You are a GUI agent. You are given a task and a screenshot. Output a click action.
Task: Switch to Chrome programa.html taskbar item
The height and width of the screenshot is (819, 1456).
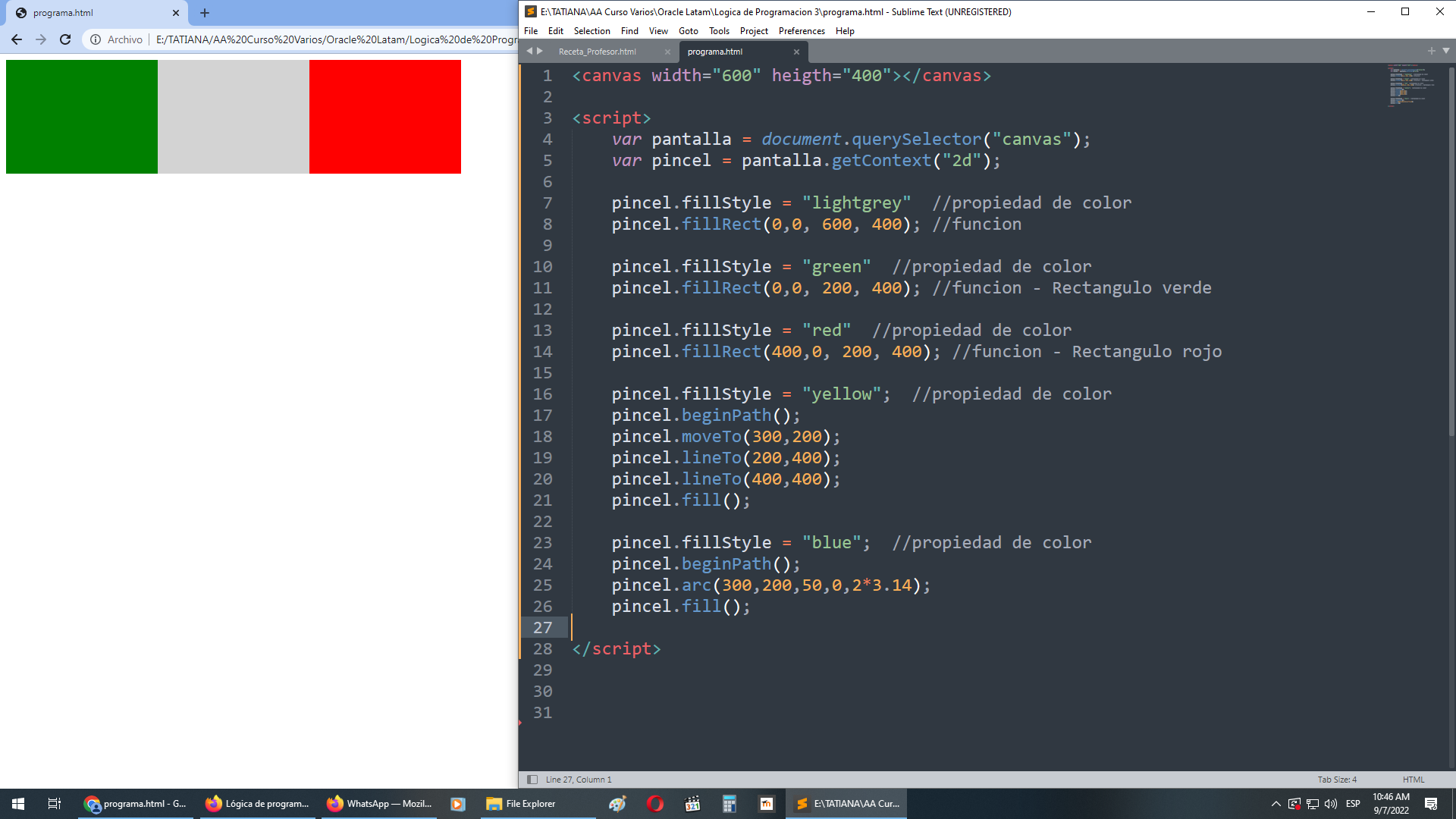[x=136, y=804]
